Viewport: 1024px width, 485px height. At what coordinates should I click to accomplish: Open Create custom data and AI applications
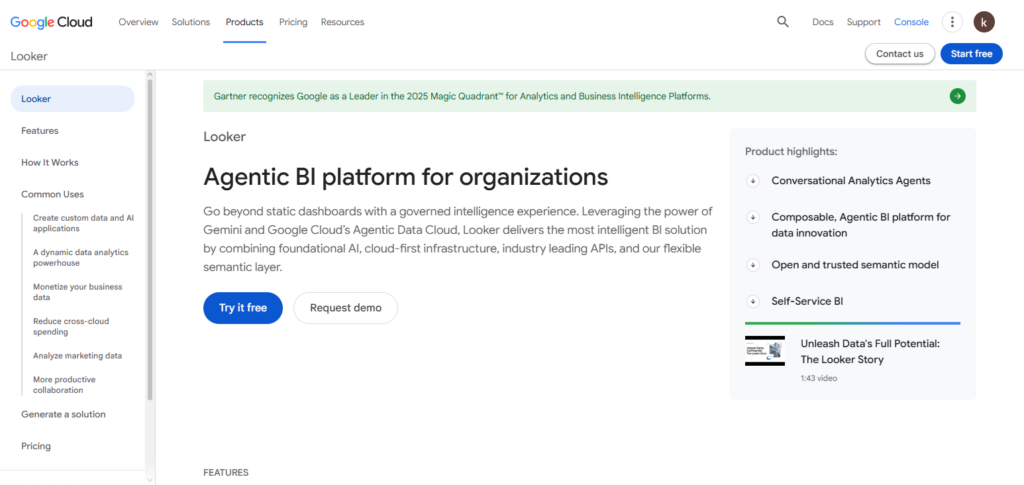tap(84, 223)
